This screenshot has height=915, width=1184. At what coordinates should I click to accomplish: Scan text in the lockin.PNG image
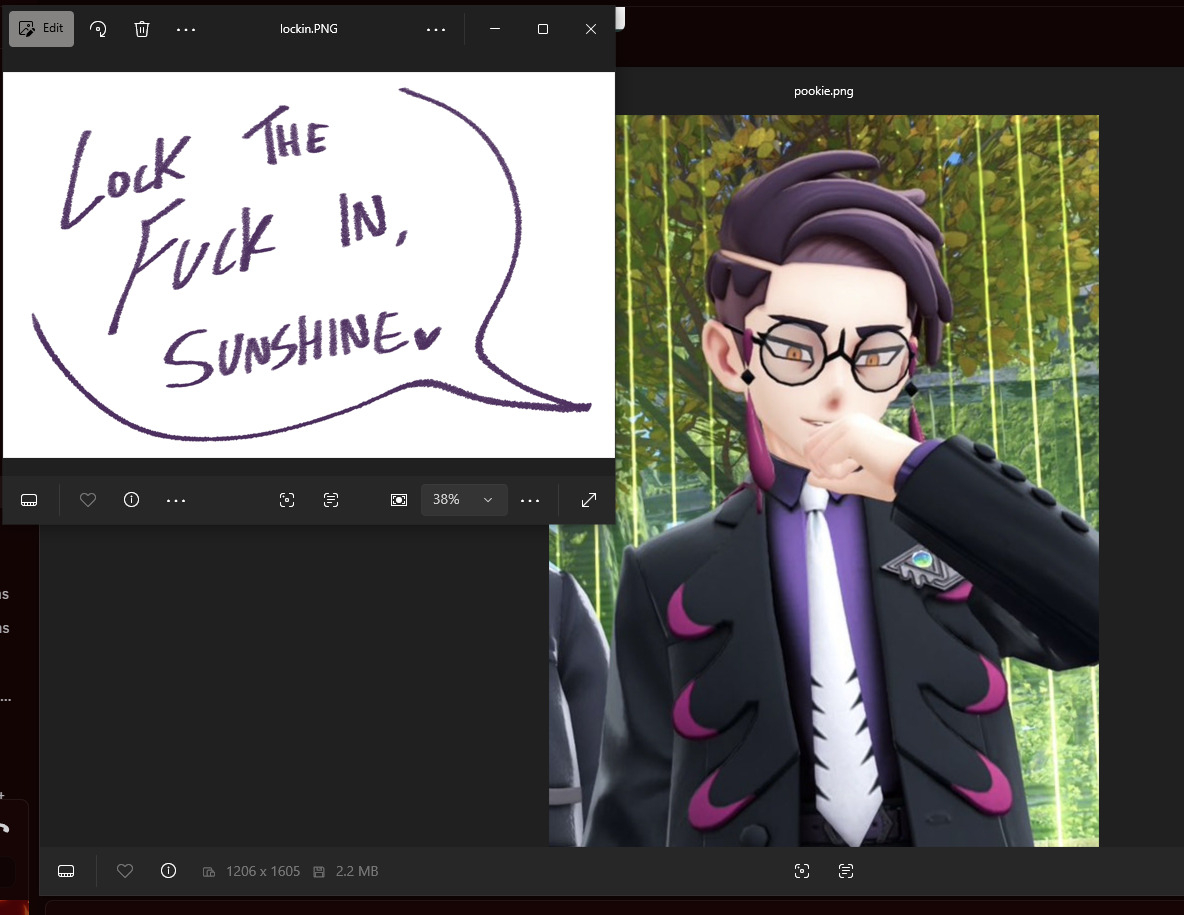pos(331,500)
